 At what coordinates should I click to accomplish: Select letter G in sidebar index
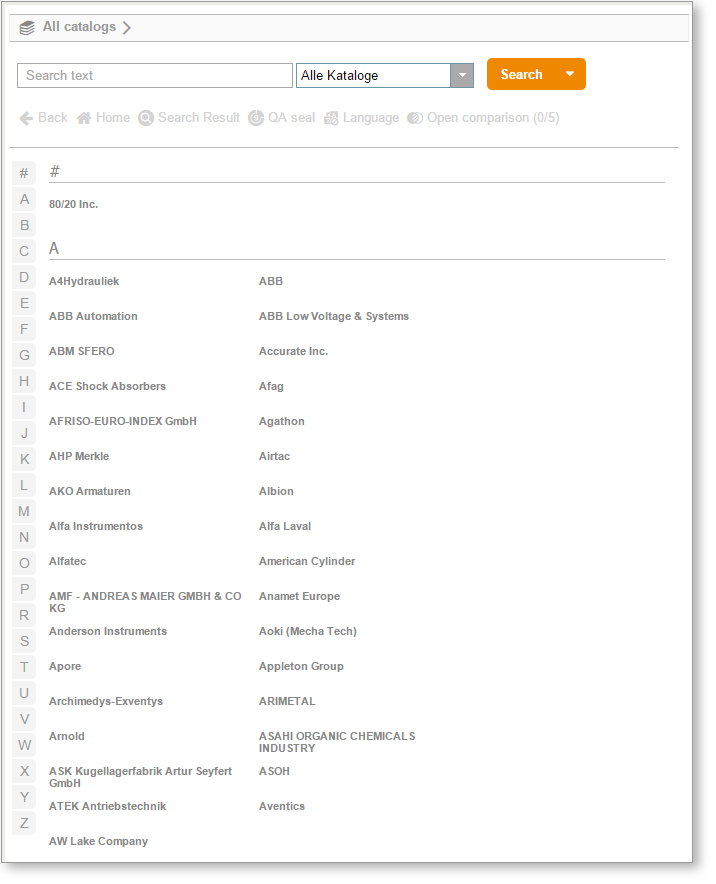coord(24,355)
